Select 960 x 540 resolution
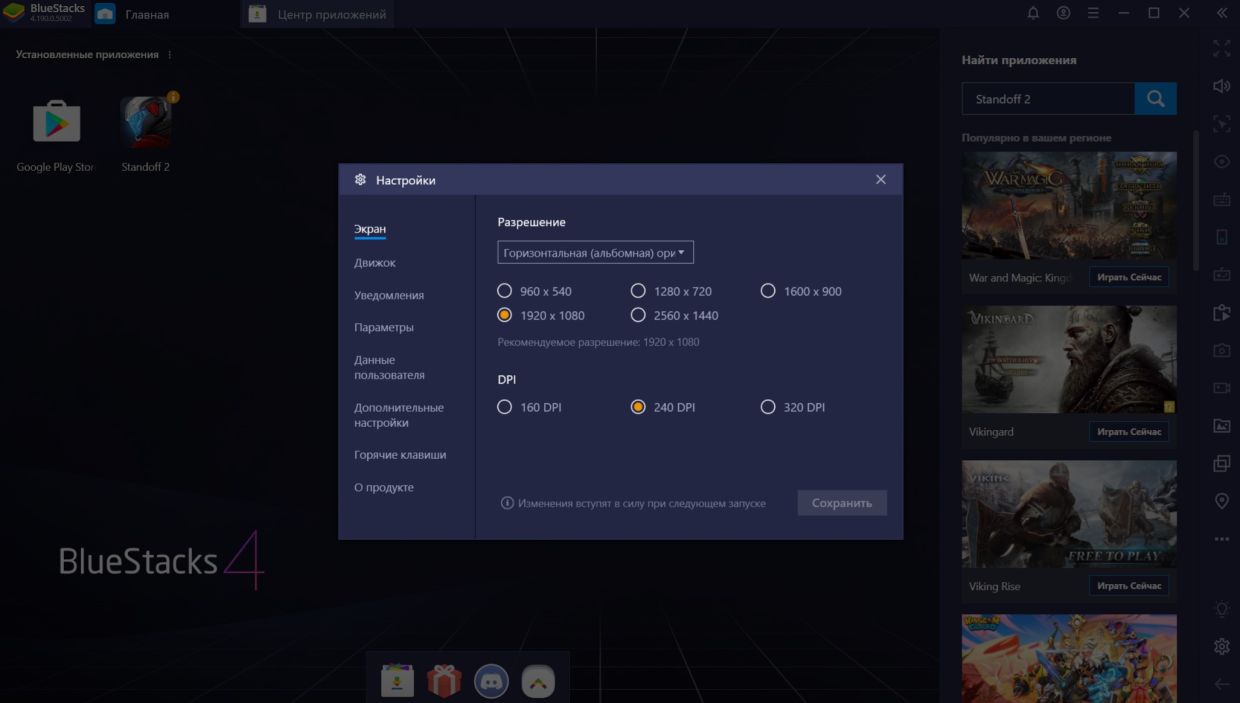Image resolution: width=1240 pixels, height=703 pixels. click(x=505, y=291)
